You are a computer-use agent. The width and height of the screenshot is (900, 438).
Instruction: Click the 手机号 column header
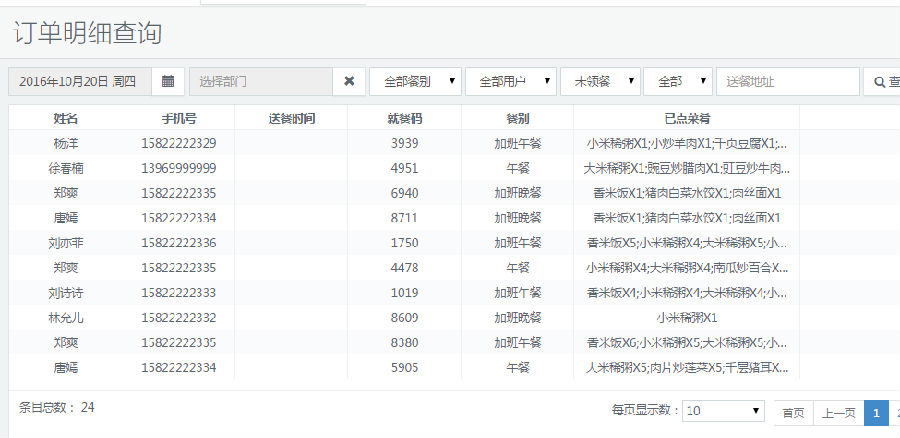[x=178, y=118]
